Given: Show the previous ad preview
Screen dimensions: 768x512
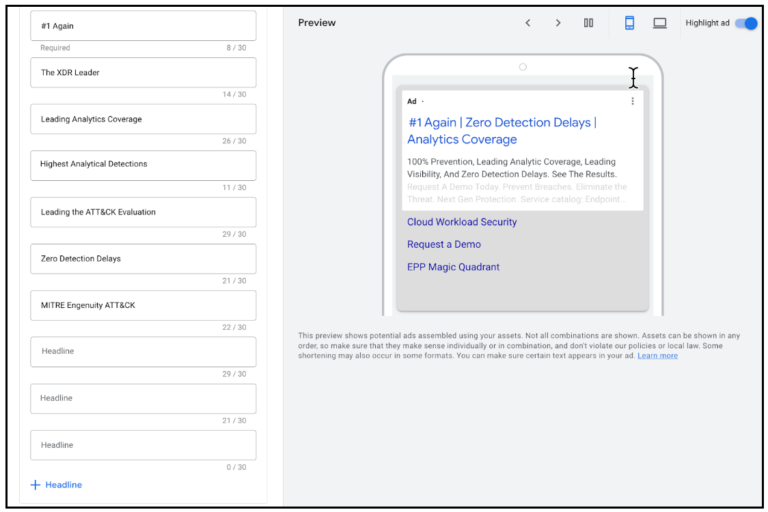Looking at the screenshot, I should pos(528,23).
